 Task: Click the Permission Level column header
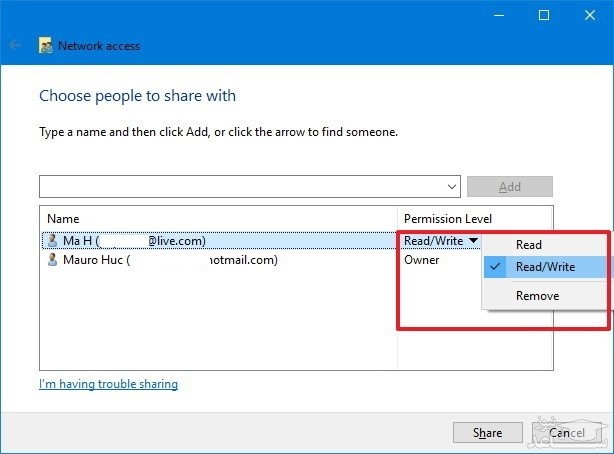click(x=447, y=219)
